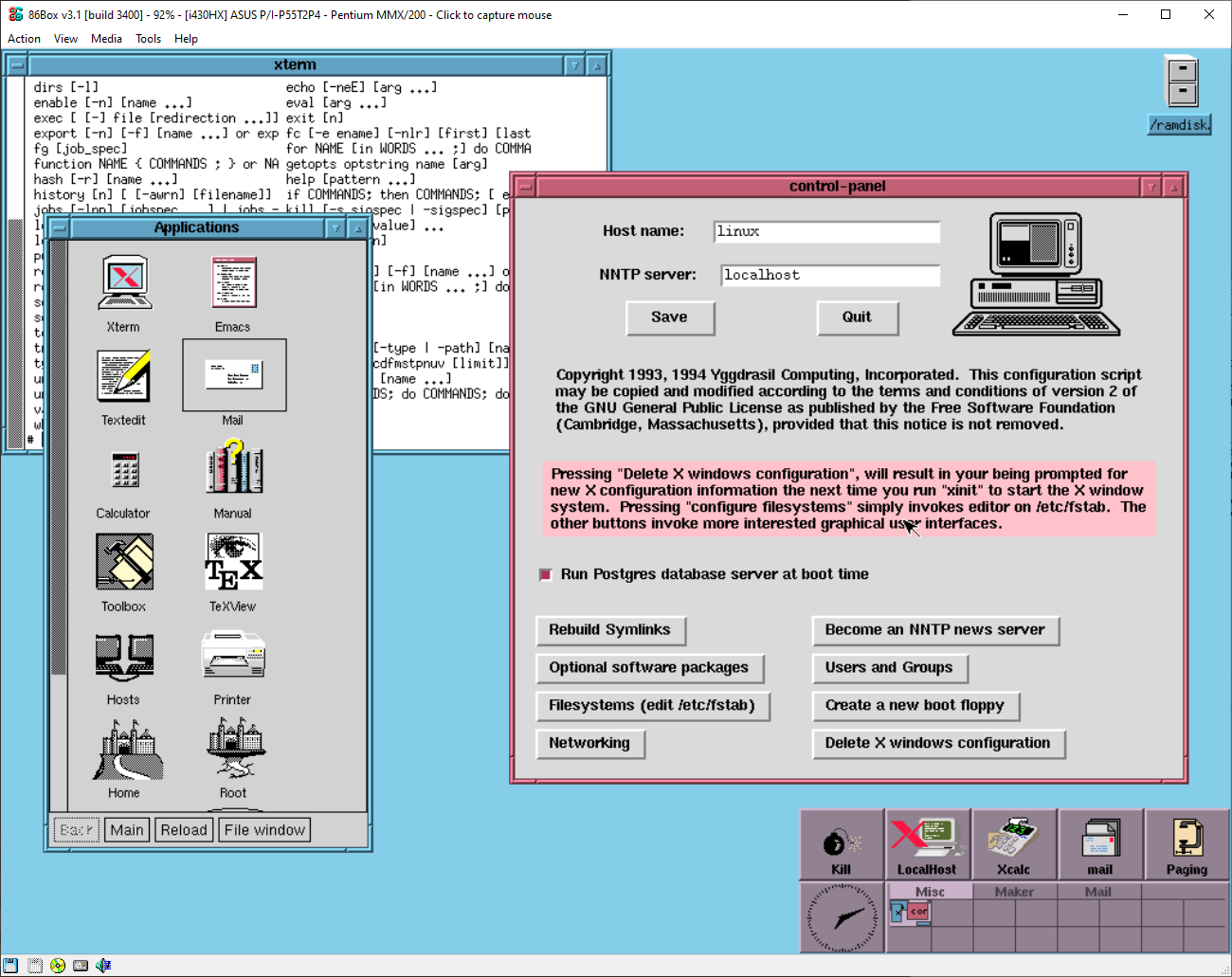This screenshot has height=977, width=1232.
Task: Open Applications window menu button
Action: (59, 228)
